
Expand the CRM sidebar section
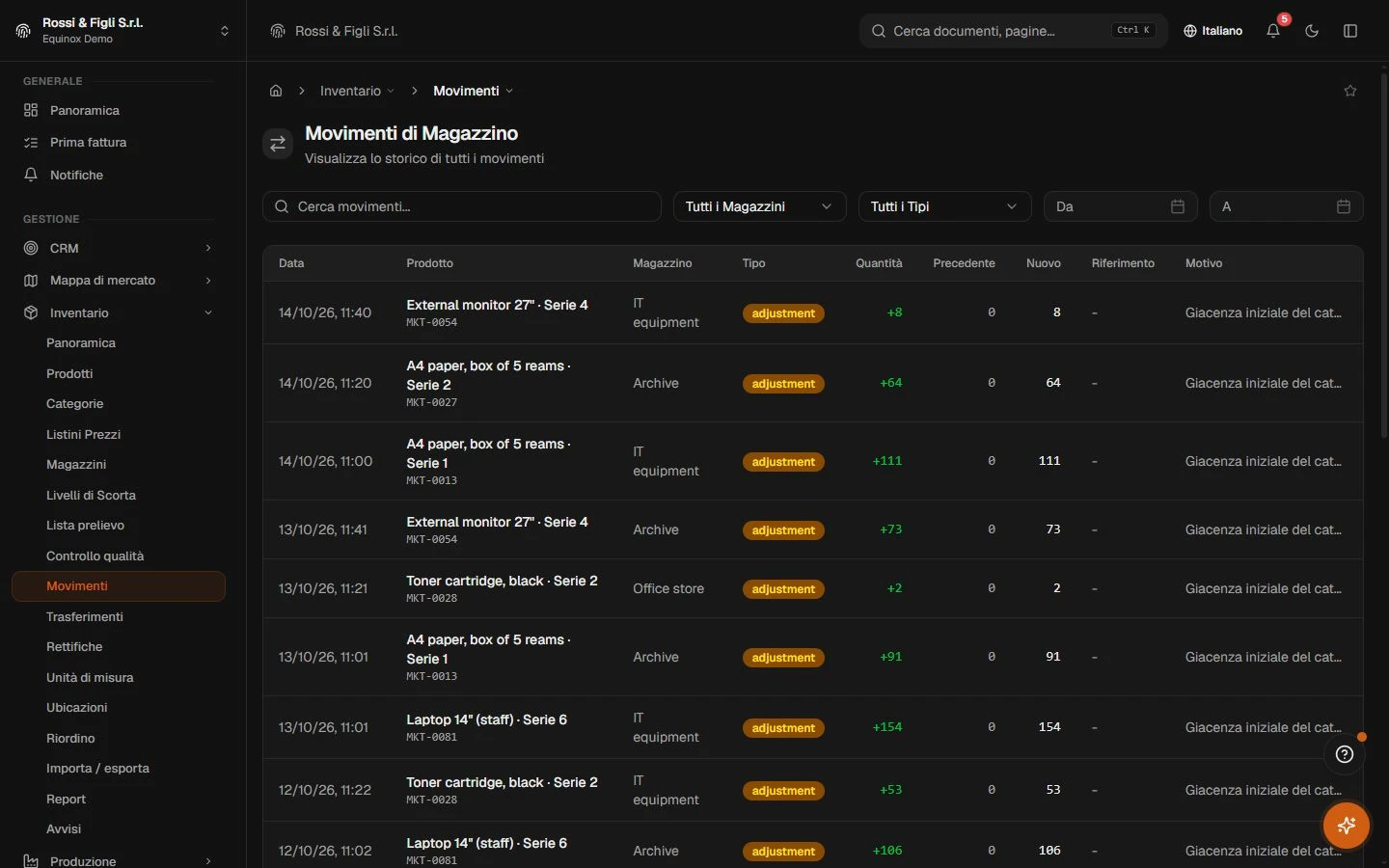(119, 248)
